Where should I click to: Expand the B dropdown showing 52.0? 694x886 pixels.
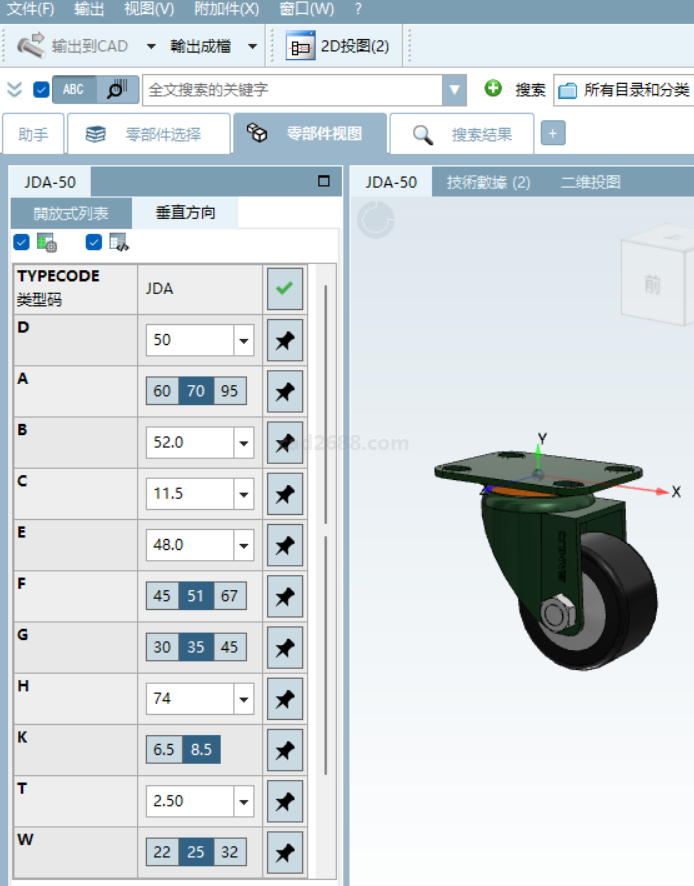click(x=243, y=442)
